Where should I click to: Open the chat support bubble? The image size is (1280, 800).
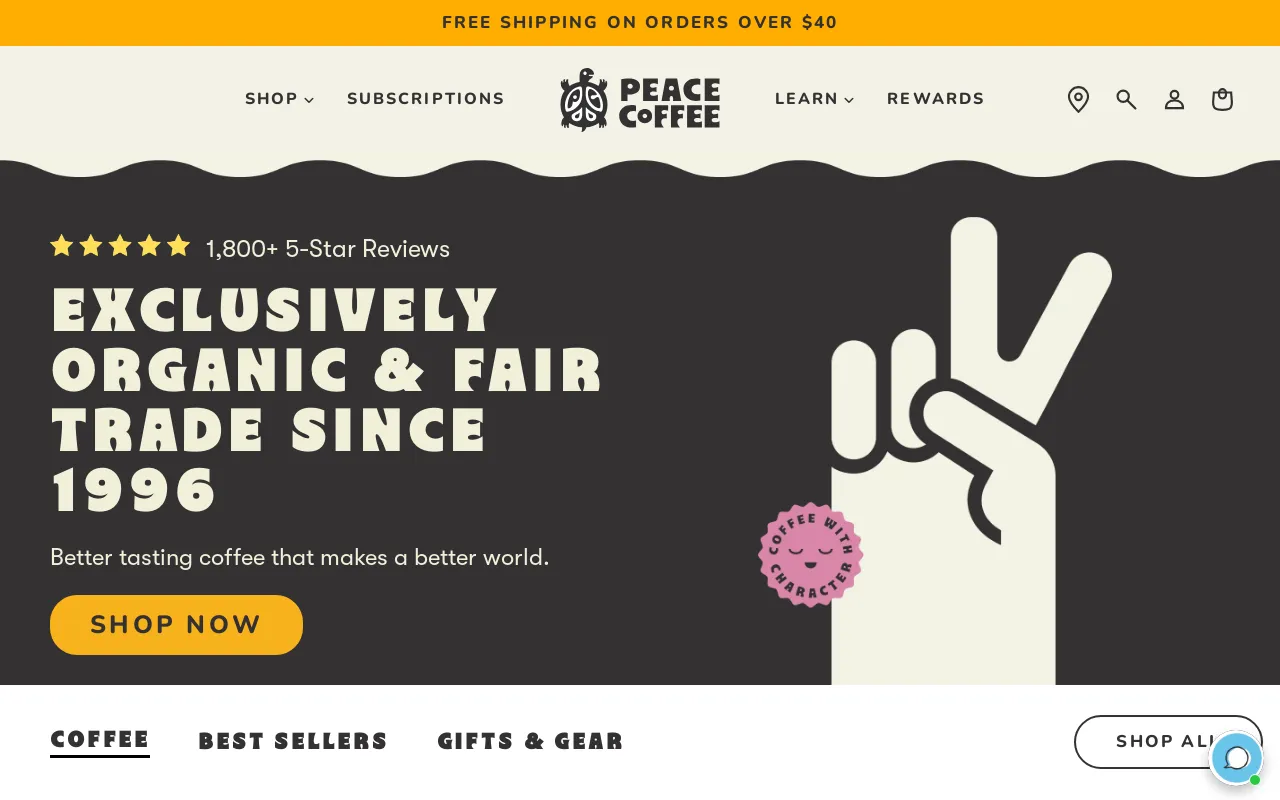(x=1236, y=758)
